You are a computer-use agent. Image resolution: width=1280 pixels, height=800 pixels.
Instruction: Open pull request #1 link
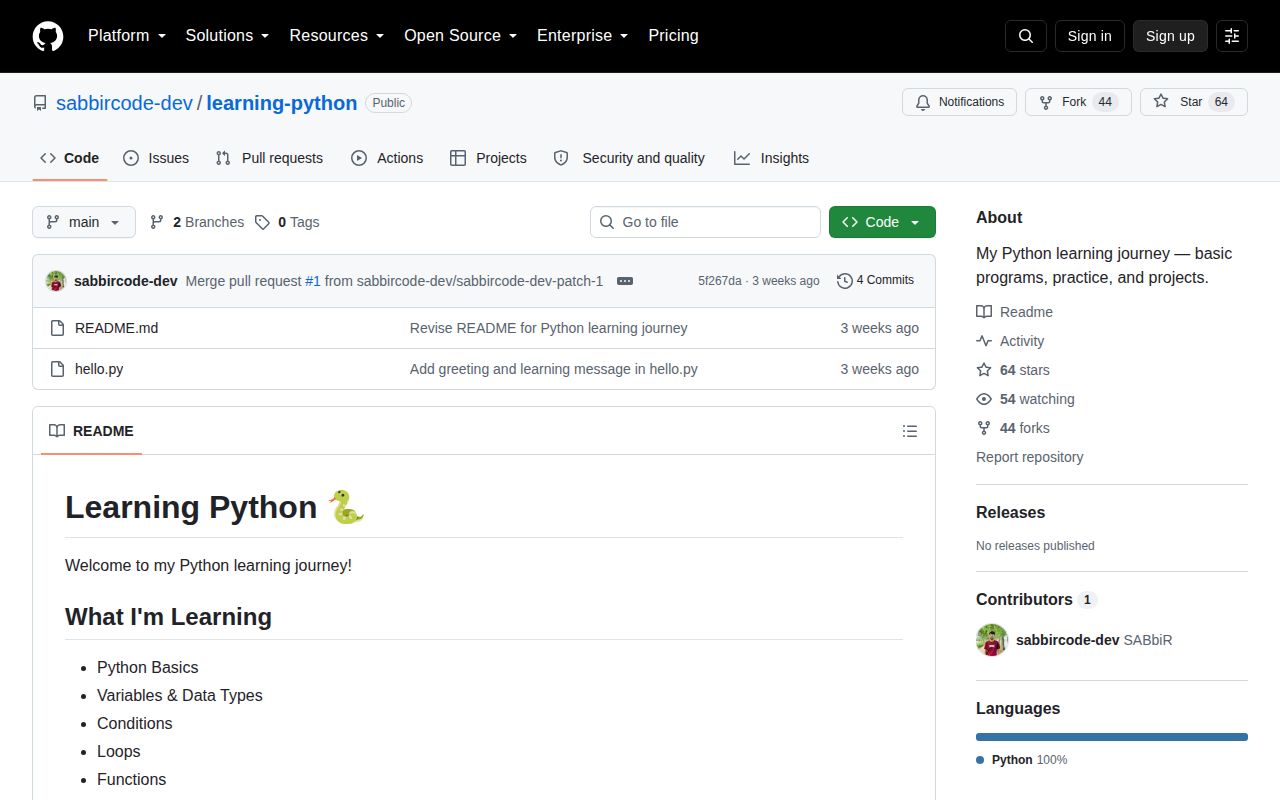point(313,281)
